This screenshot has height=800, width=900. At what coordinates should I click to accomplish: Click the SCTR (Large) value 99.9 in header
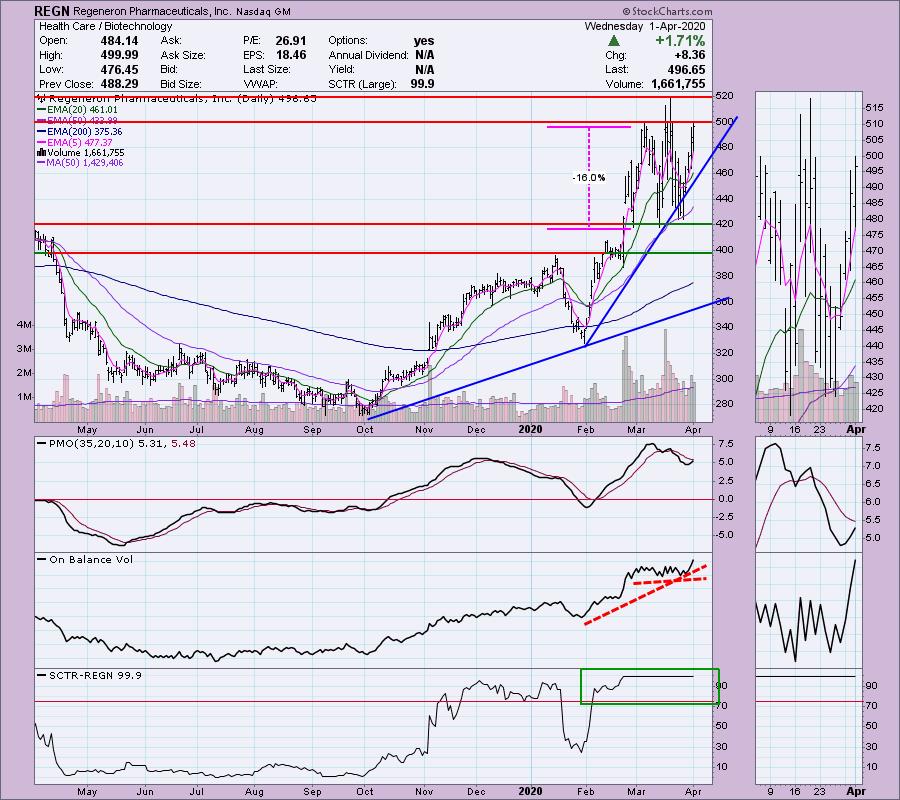pos(422,84)
